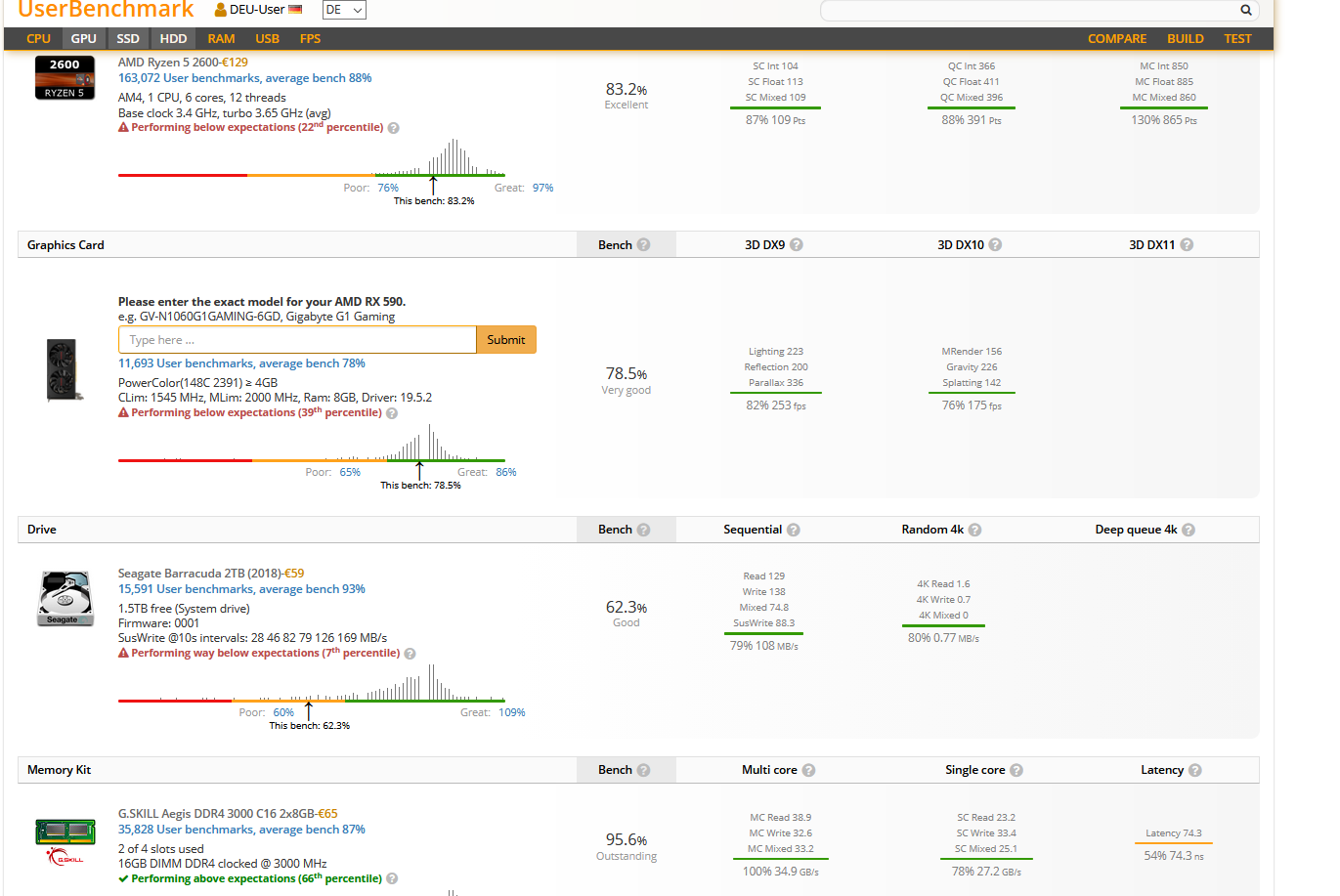Switch to the GPU tab
Image resolution: width=1340 pixels, height=896 pixels.
point(84,39)
